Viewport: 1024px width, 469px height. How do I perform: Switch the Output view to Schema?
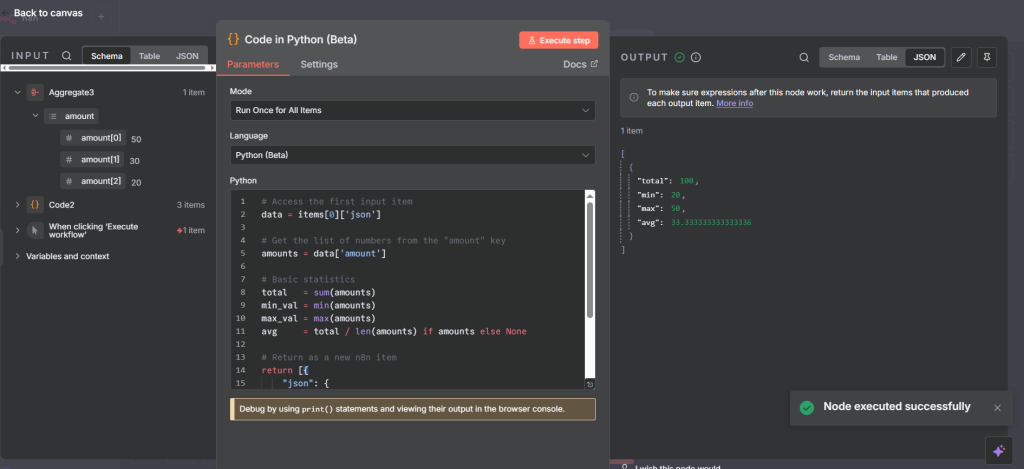tap(843, 58)
